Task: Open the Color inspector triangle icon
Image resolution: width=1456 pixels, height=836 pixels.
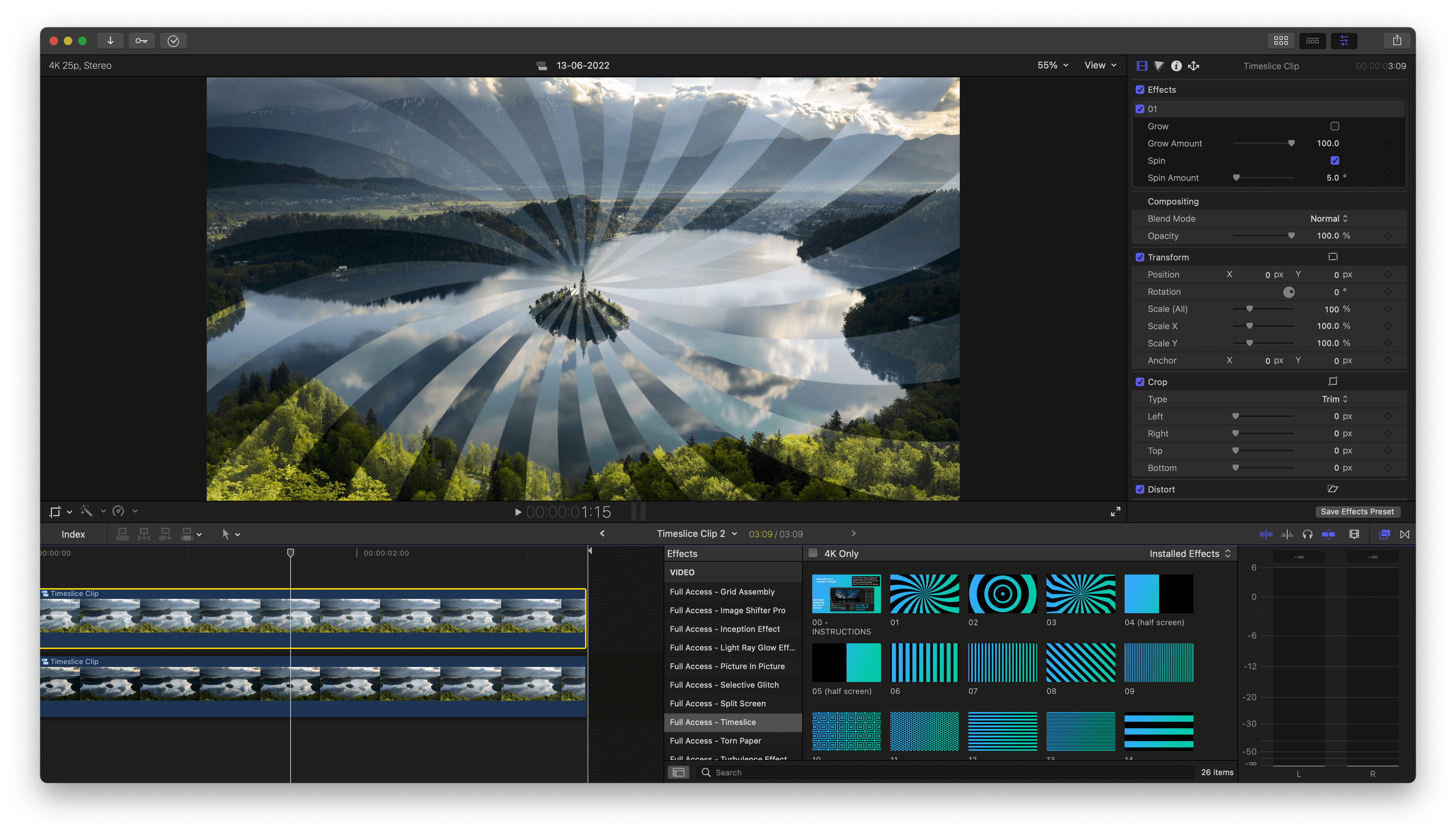Action: coord(1159,66)
